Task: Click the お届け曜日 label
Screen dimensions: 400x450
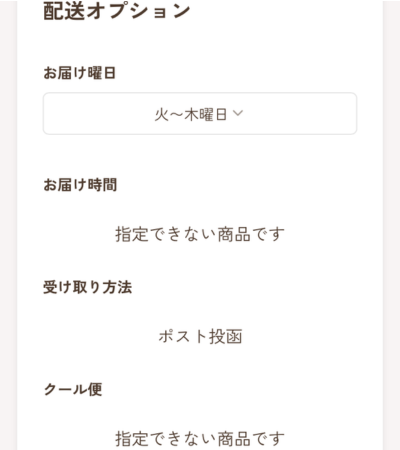Action: click(80, 73)
